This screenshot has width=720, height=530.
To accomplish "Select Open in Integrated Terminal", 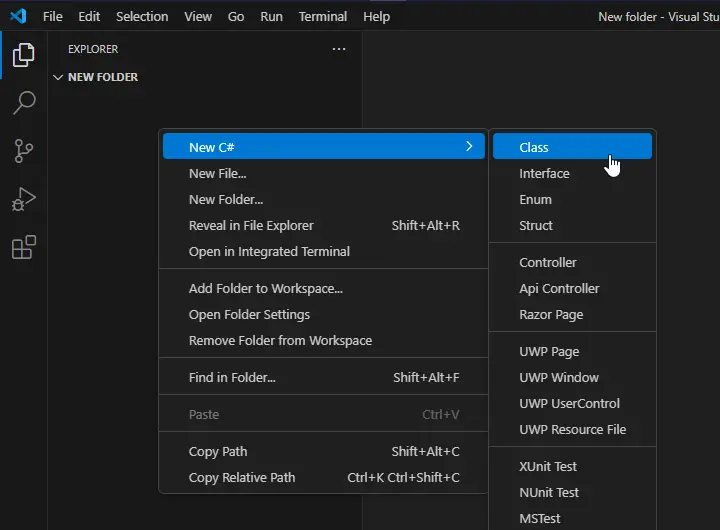I will coord(269,251).
